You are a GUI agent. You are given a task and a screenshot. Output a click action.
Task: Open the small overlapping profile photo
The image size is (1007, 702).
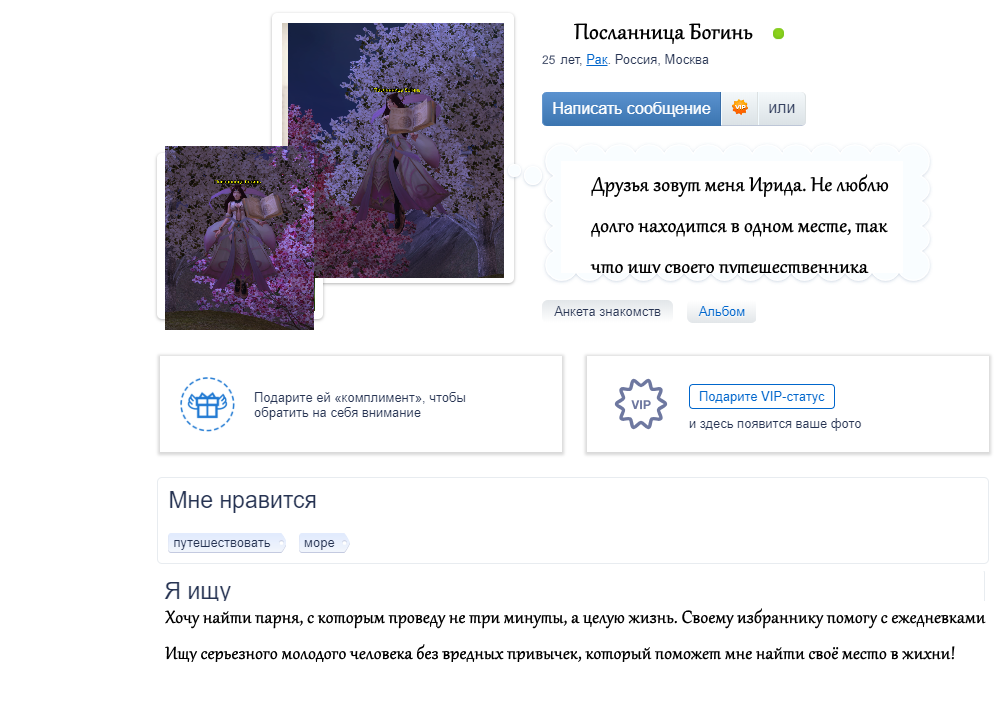click(x=239, y=238)
